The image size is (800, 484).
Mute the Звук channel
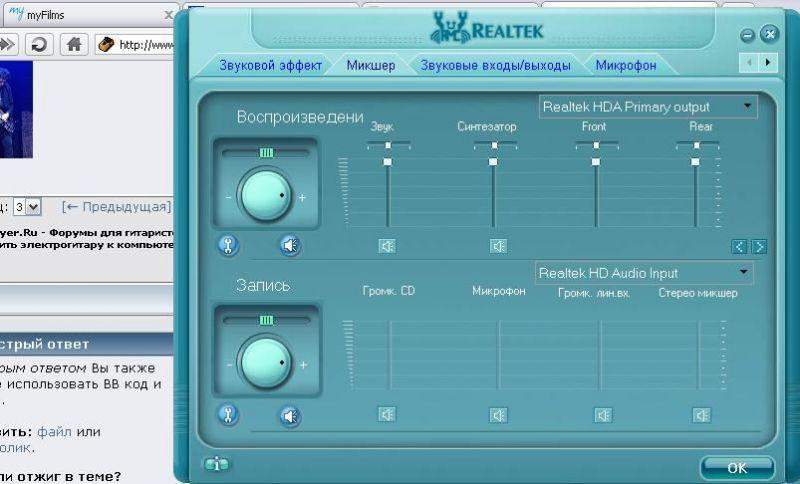click(x=387, y=245)
